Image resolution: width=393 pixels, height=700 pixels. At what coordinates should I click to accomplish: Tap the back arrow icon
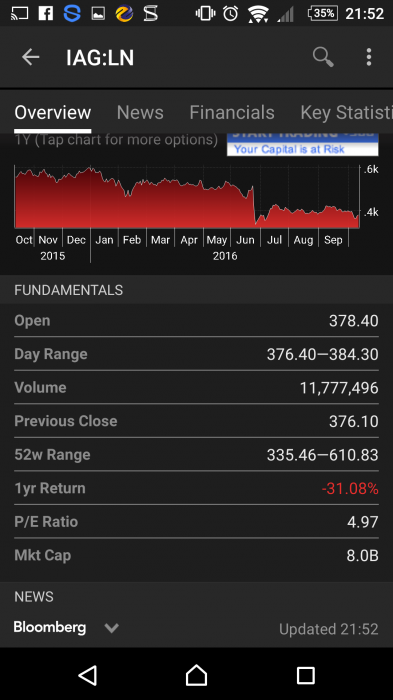[31, 57]
